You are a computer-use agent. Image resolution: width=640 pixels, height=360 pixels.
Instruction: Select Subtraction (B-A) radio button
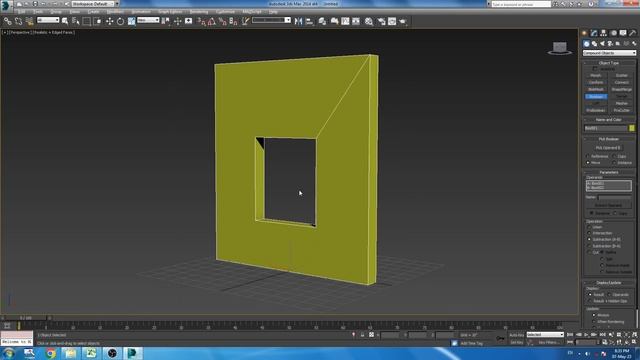[589, 246]
